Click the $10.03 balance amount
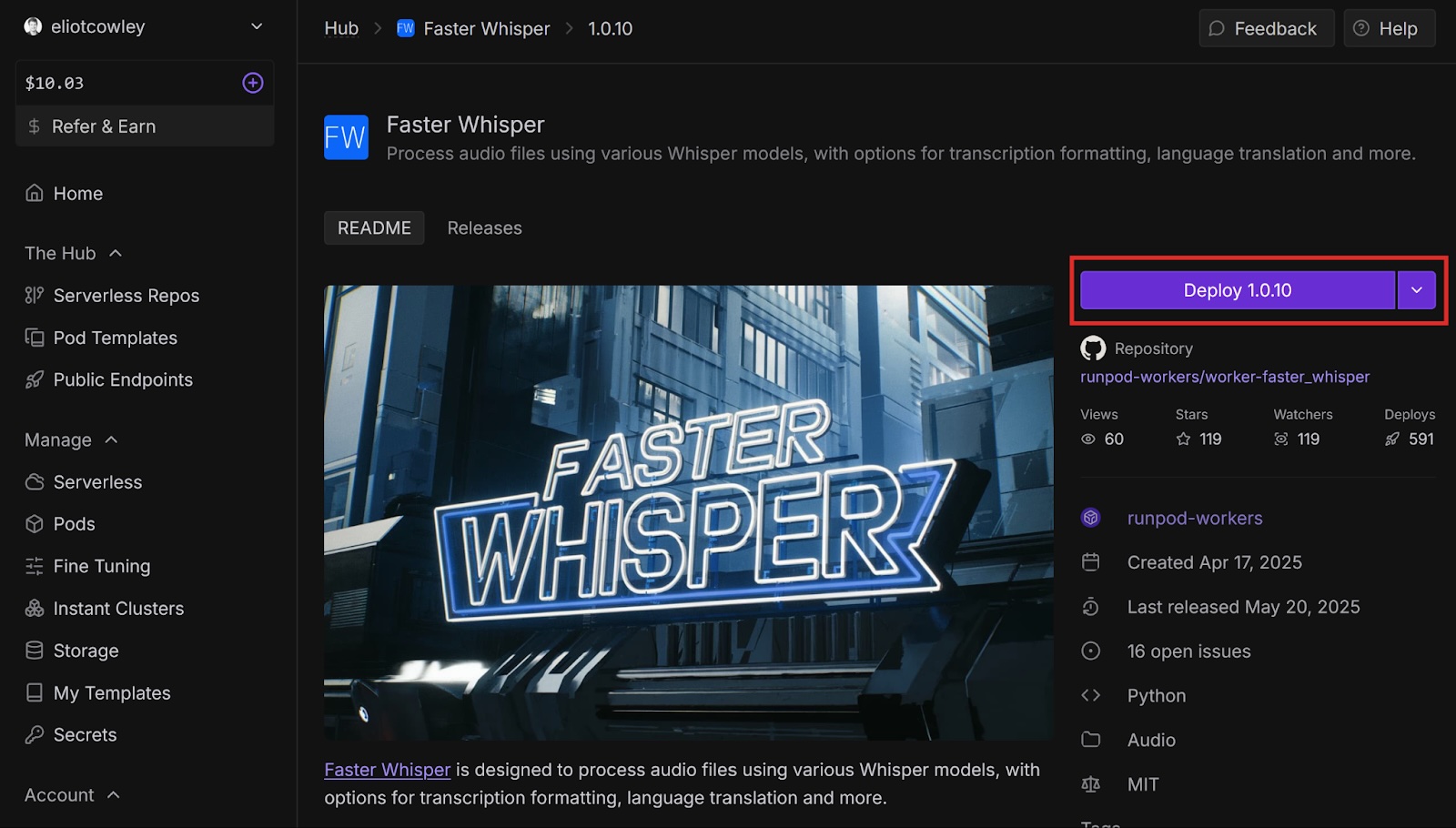 (55, 83)
